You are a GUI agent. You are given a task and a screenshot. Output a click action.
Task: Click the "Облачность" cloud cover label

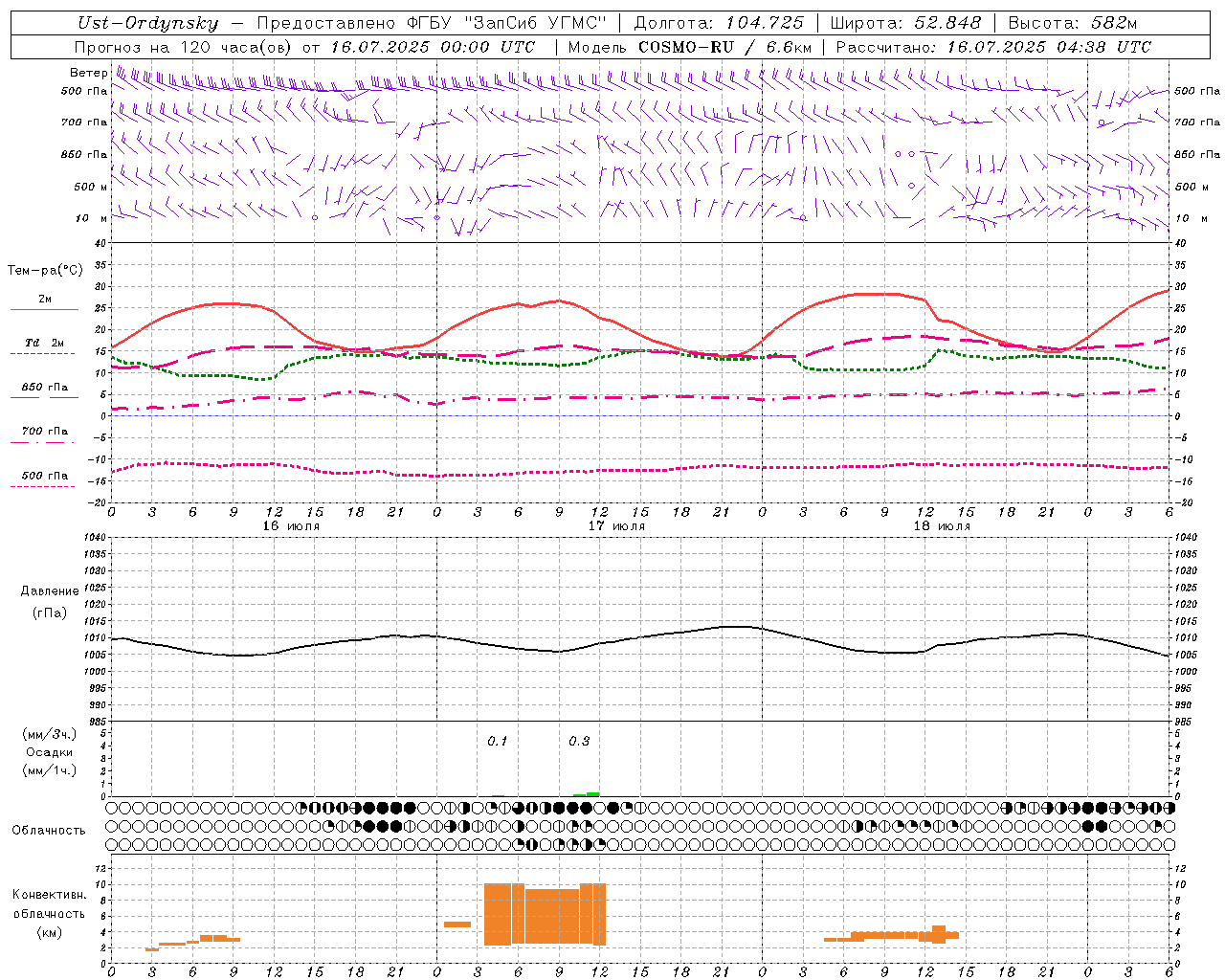pyautogui.click(x=49, y=831)
